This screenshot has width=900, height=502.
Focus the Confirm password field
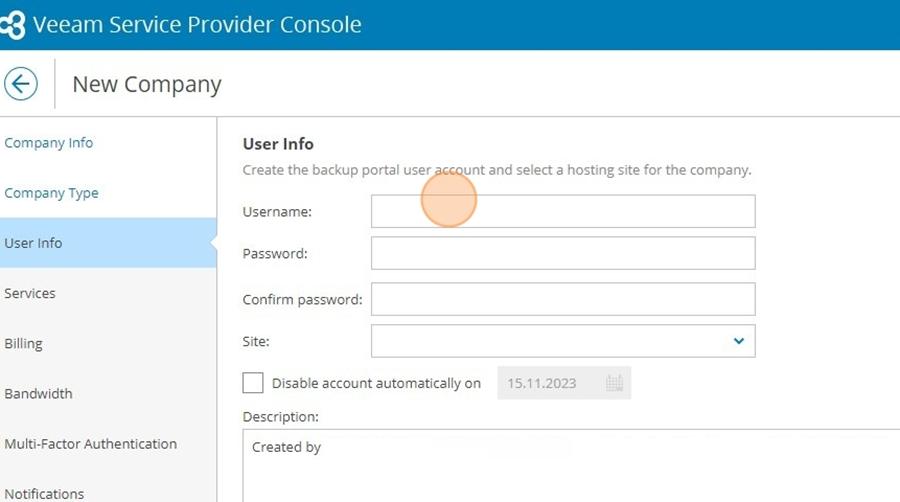click(563, 299)
